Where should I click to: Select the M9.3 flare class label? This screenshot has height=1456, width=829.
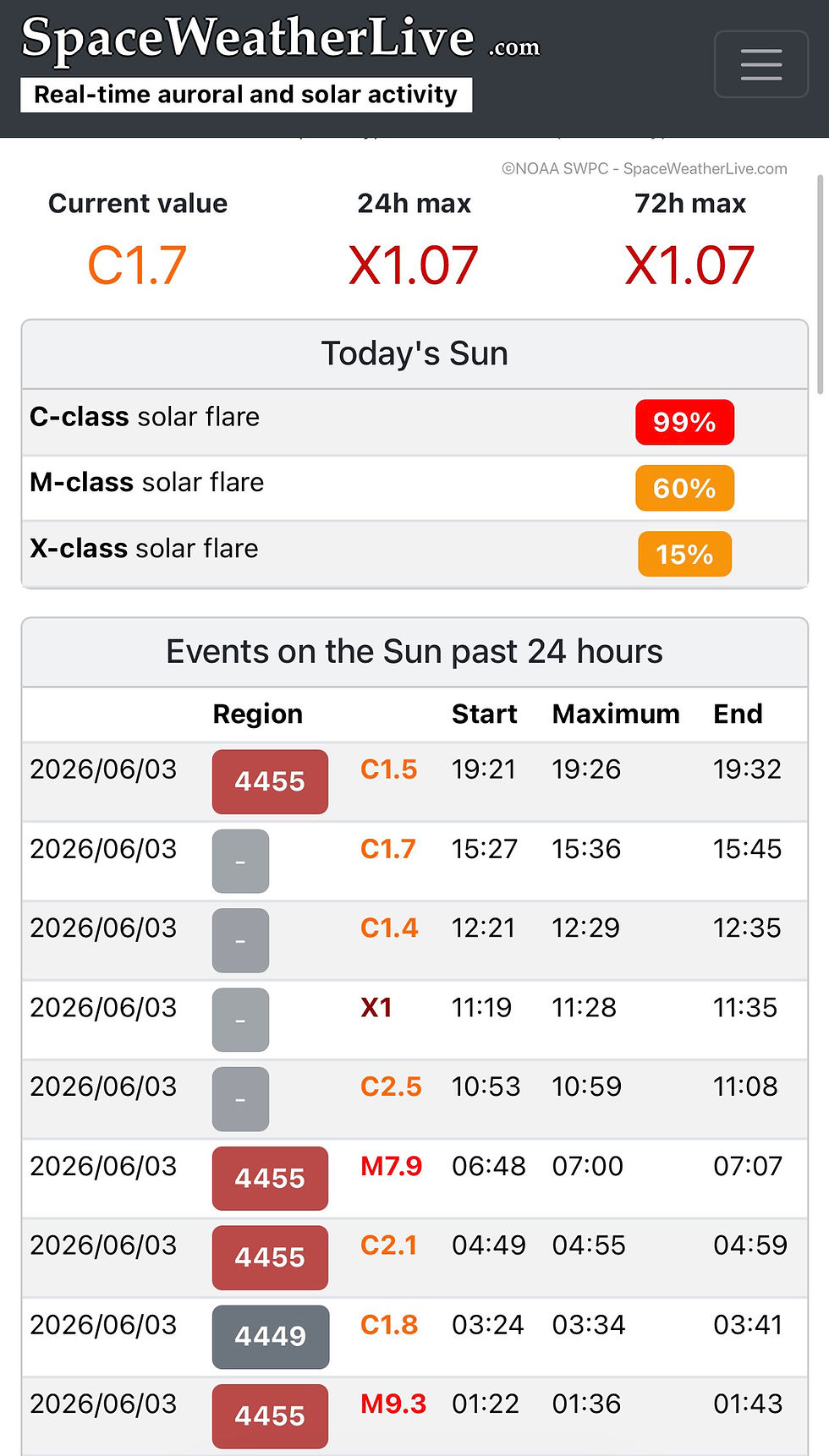coord(393,1404)
